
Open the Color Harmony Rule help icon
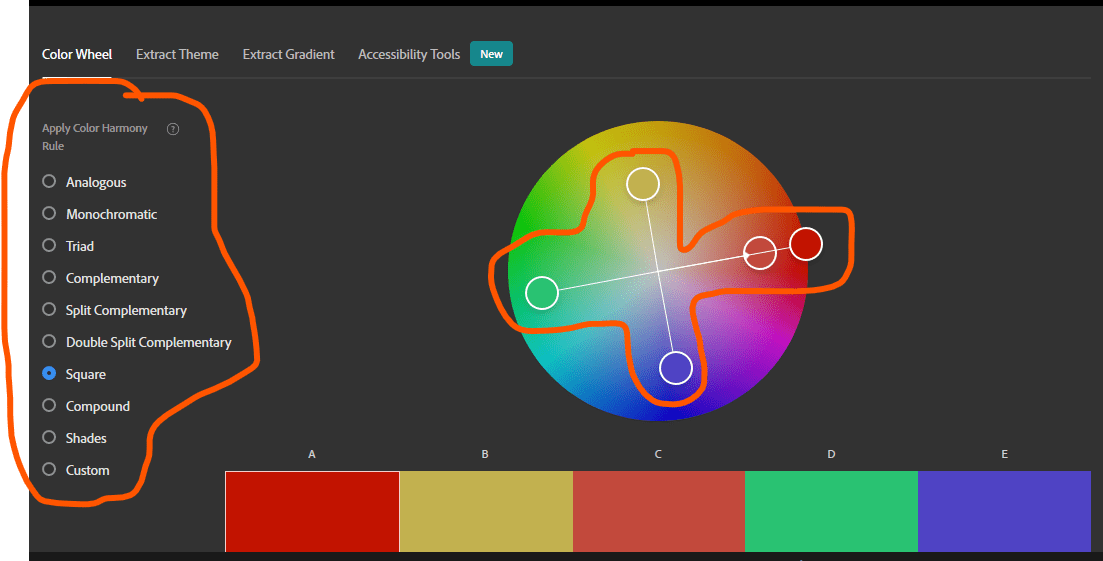click(172, 129)
